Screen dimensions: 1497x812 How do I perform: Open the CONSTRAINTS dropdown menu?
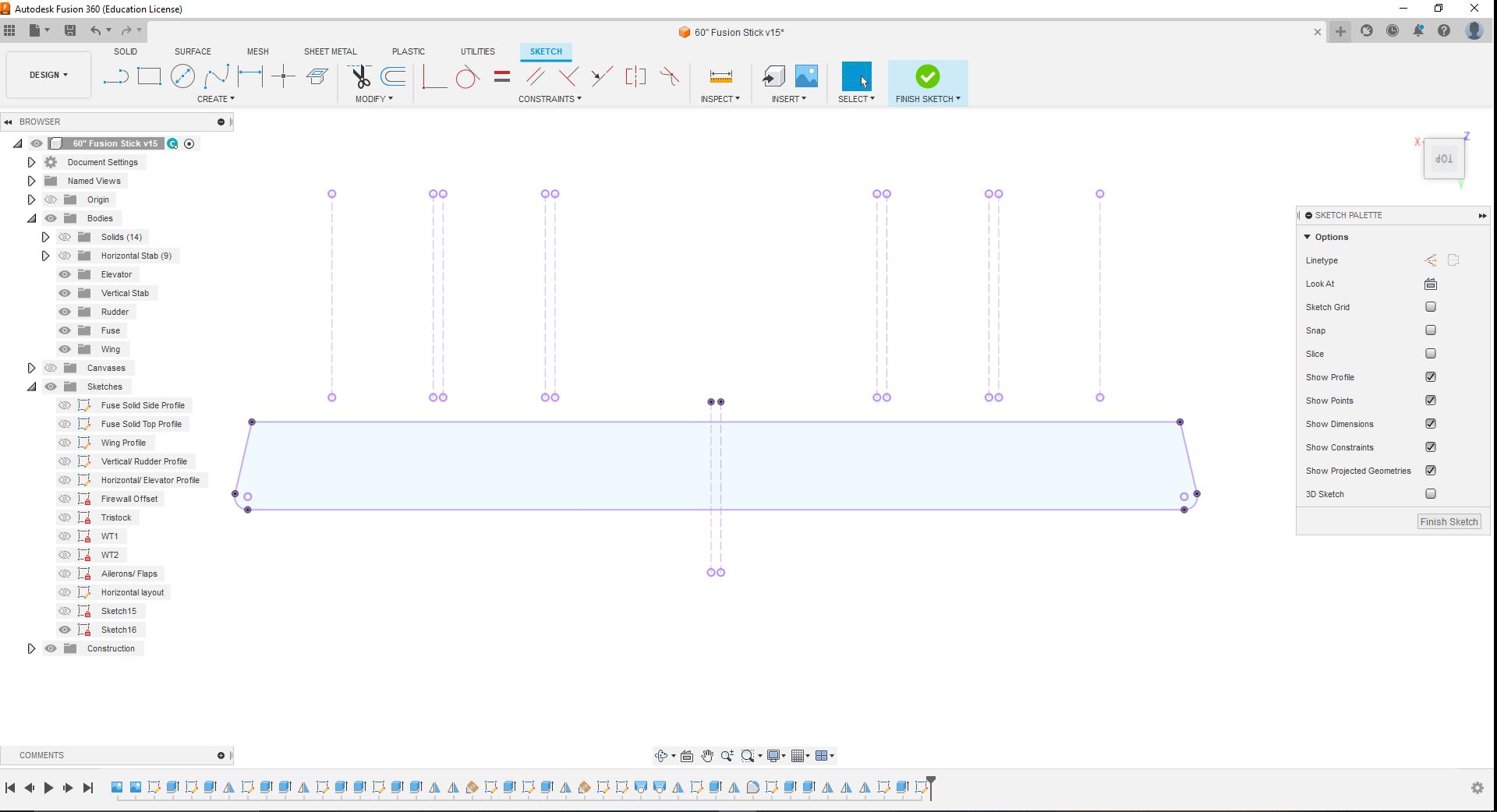tap(550, 99)
